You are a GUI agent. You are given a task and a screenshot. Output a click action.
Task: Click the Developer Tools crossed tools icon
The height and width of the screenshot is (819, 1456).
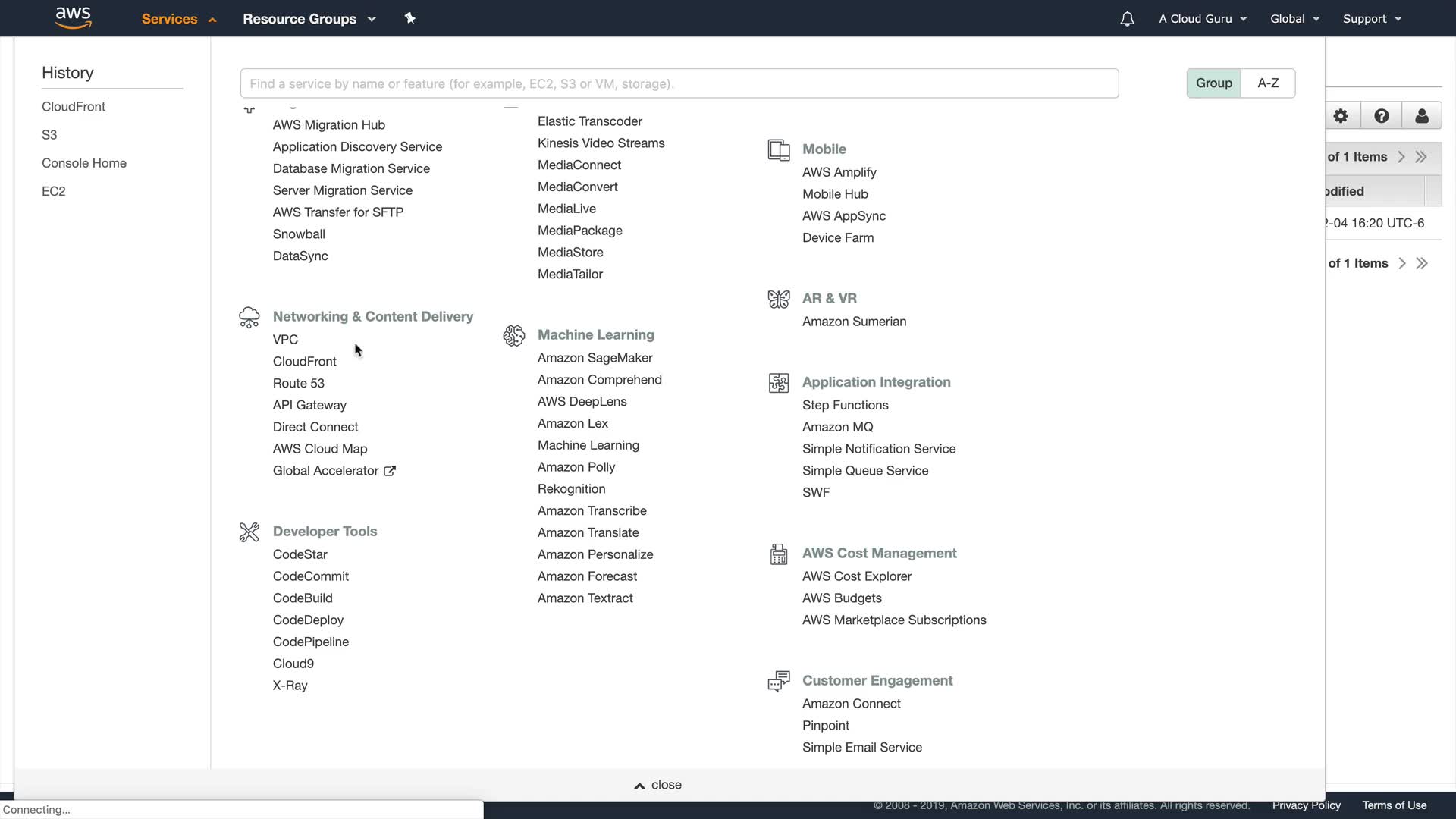[x=249, y=532]
